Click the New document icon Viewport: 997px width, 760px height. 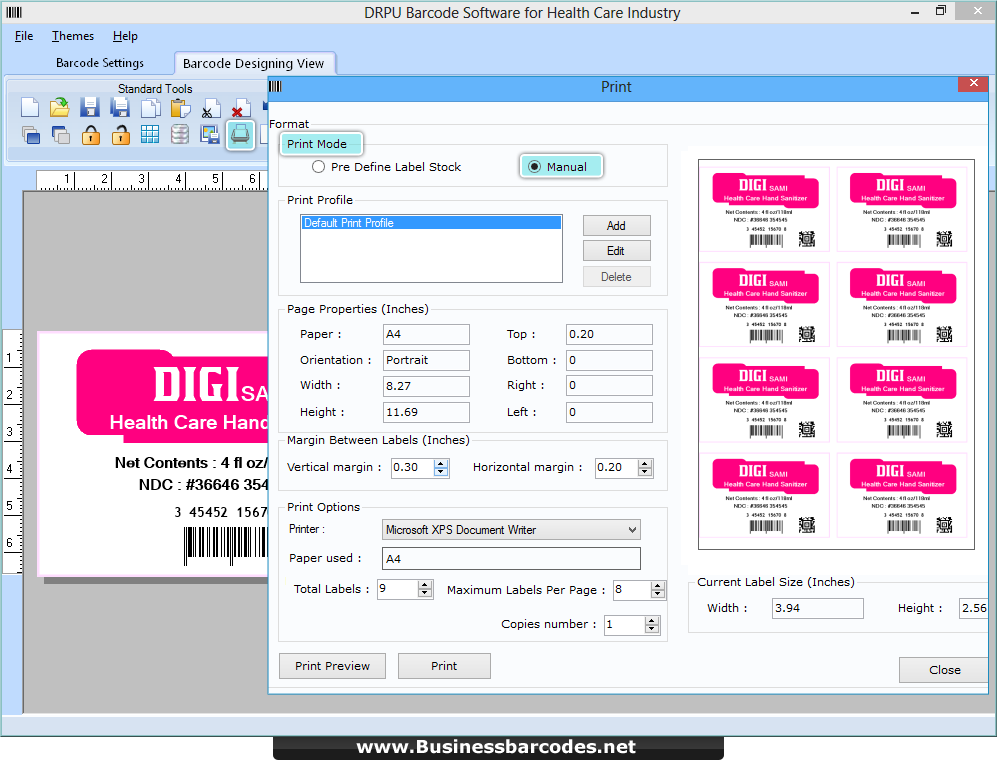tap(30, 107)
